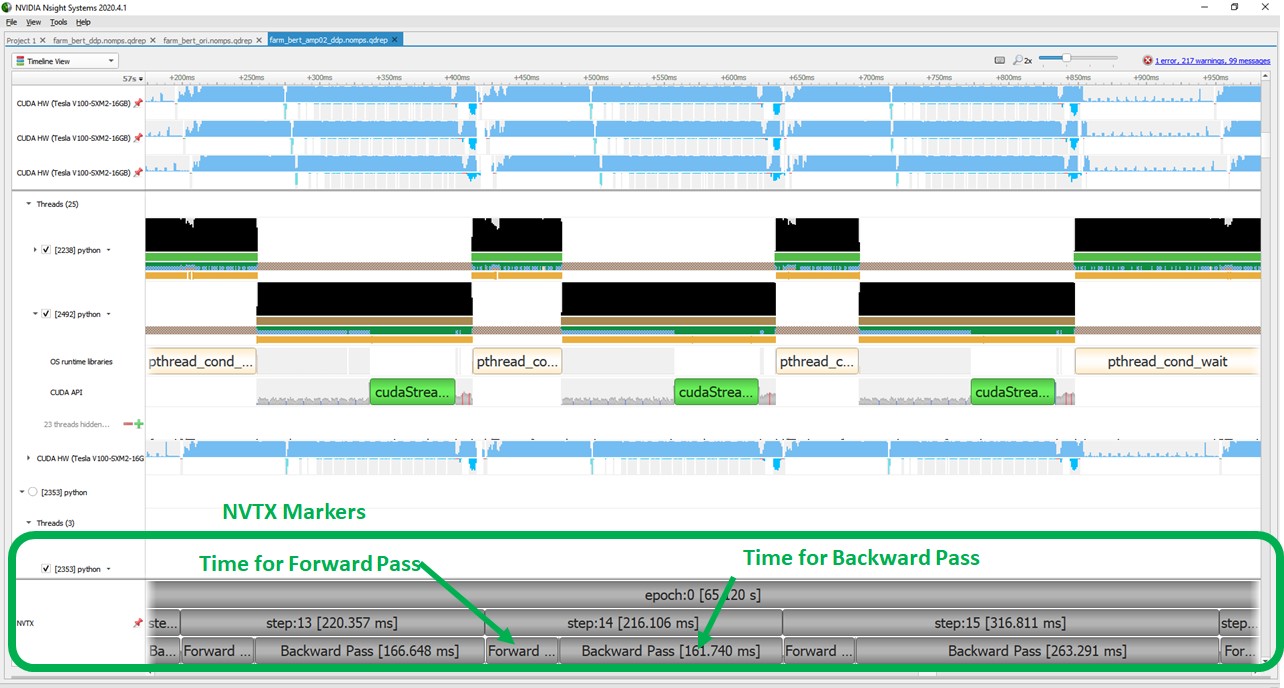The height and width of the screenshot is (688, 1284).
Task: Select the step:15 [316.811 ms] NVTX range
Action: [1000, 623]
